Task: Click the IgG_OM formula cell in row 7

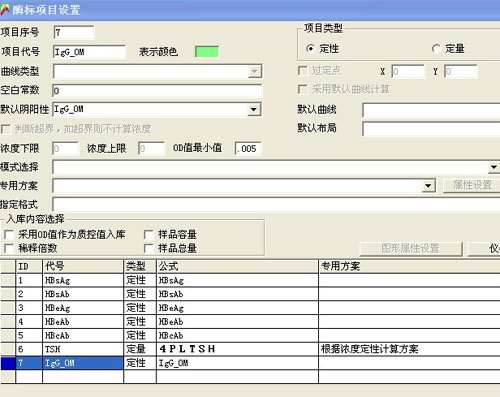Action: [x=237, y=363]
